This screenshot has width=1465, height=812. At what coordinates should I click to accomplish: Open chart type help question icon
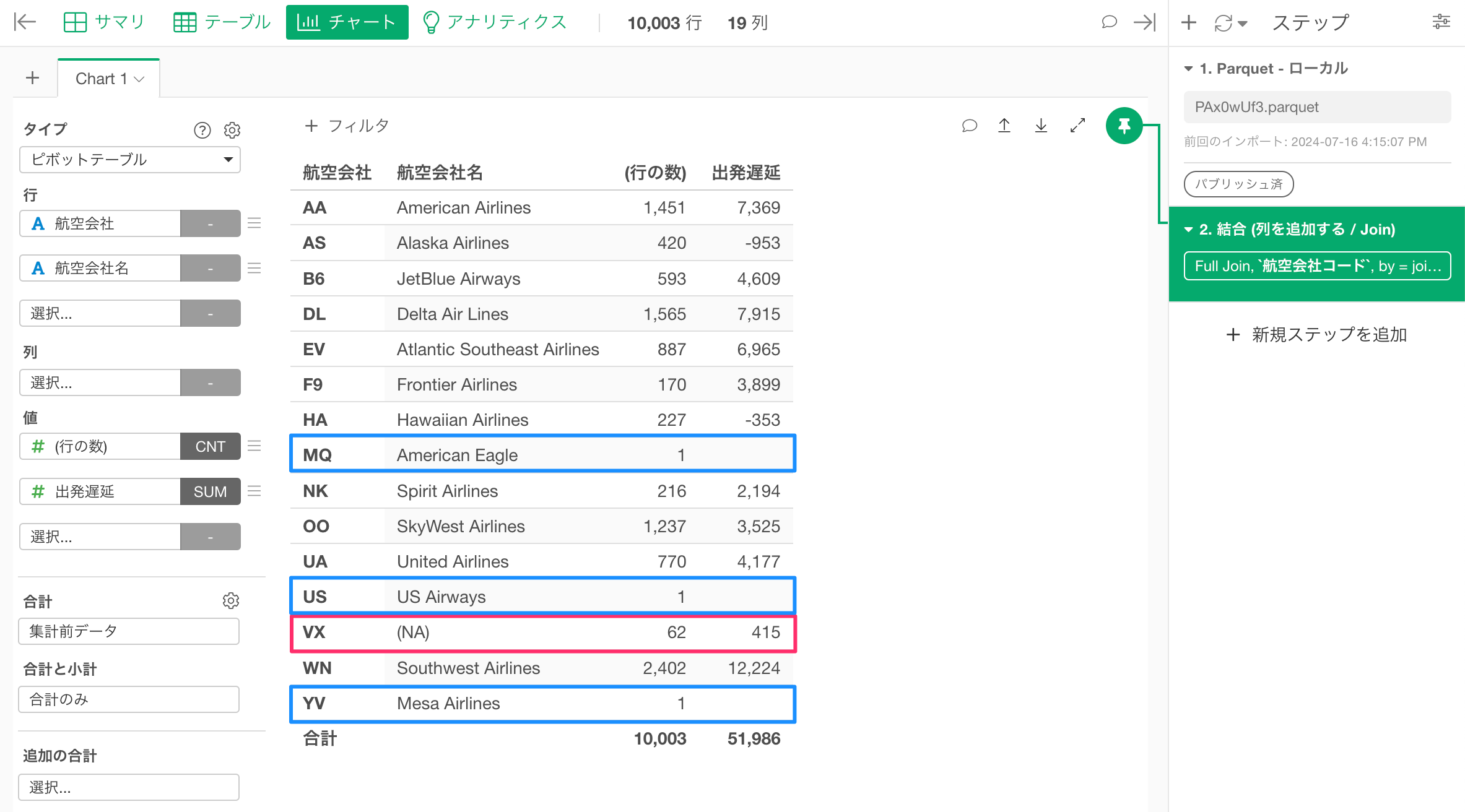click(202, 130)
